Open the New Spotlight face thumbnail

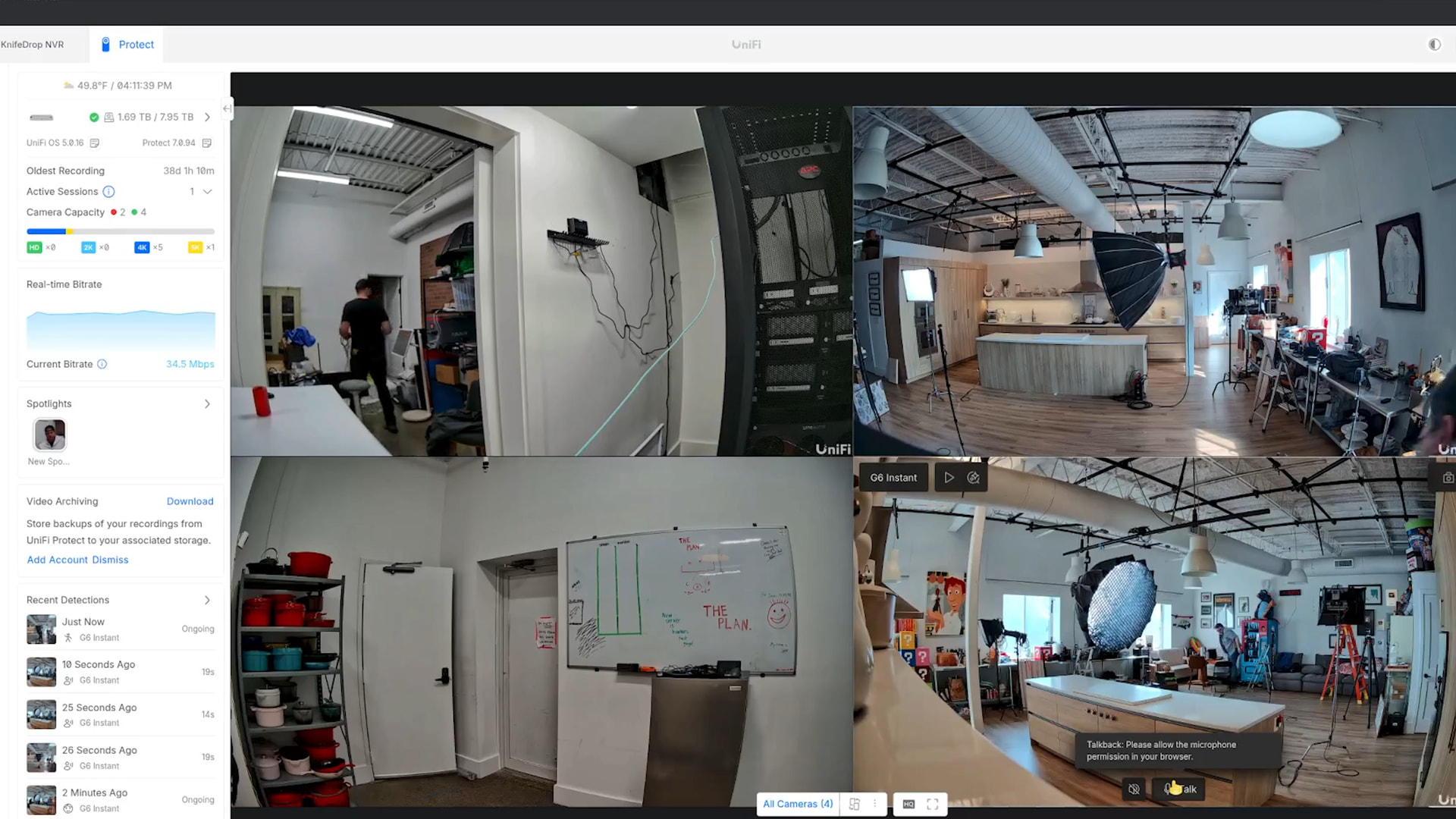[50, 435]
